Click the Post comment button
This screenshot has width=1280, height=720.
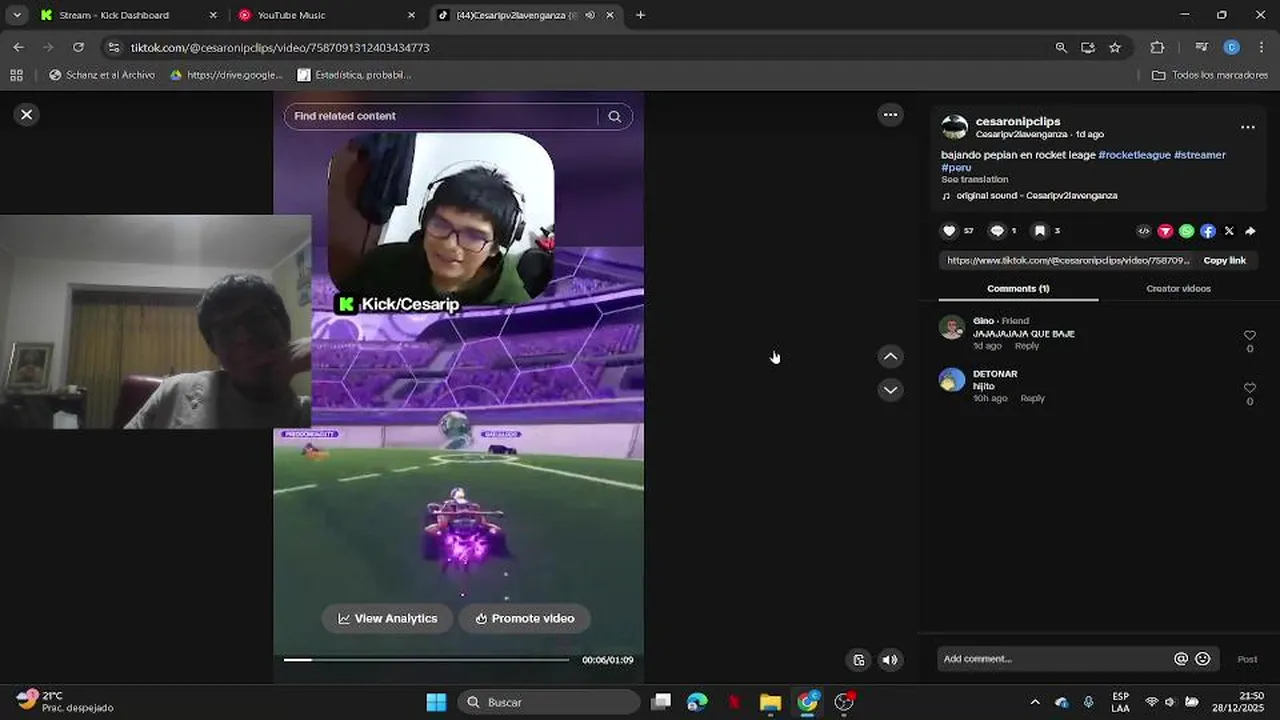1247,659
